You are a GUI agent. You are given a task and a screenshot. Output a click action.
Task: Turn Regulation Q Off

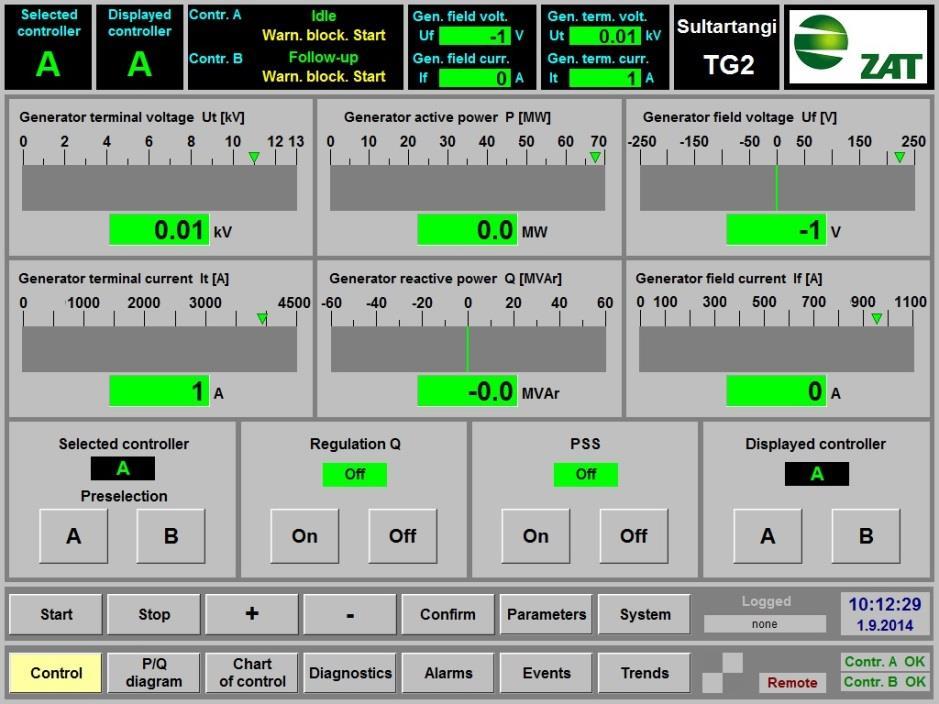coord(402,536)
